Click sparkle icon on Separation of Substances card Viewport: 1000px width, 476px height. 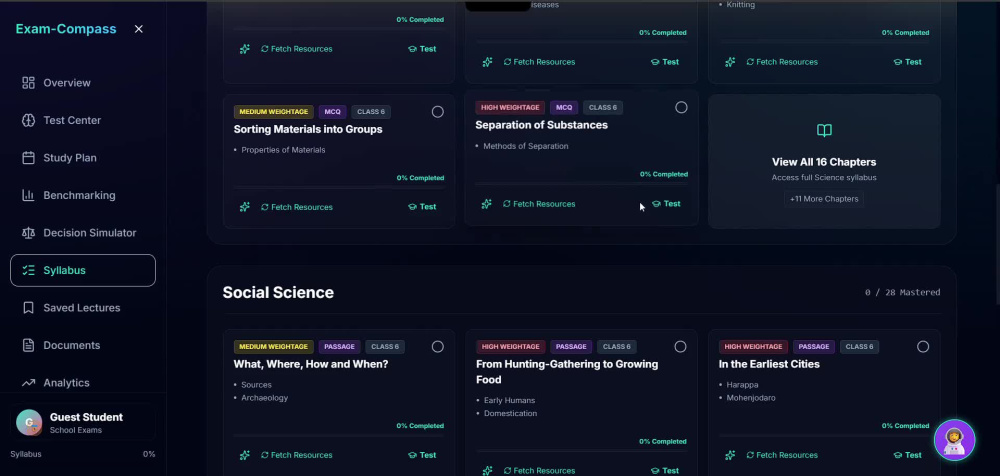click(x=487, y=204)
